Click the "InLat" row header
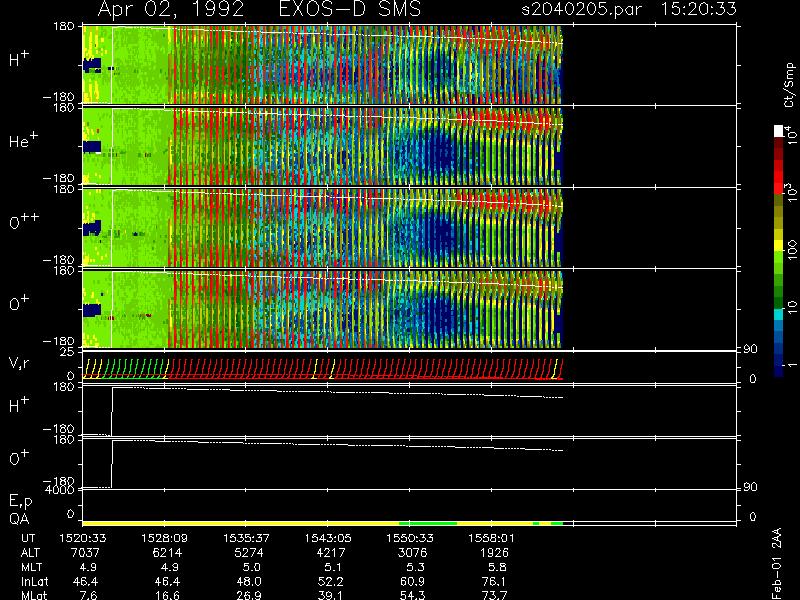 click(x=34, y=581)
